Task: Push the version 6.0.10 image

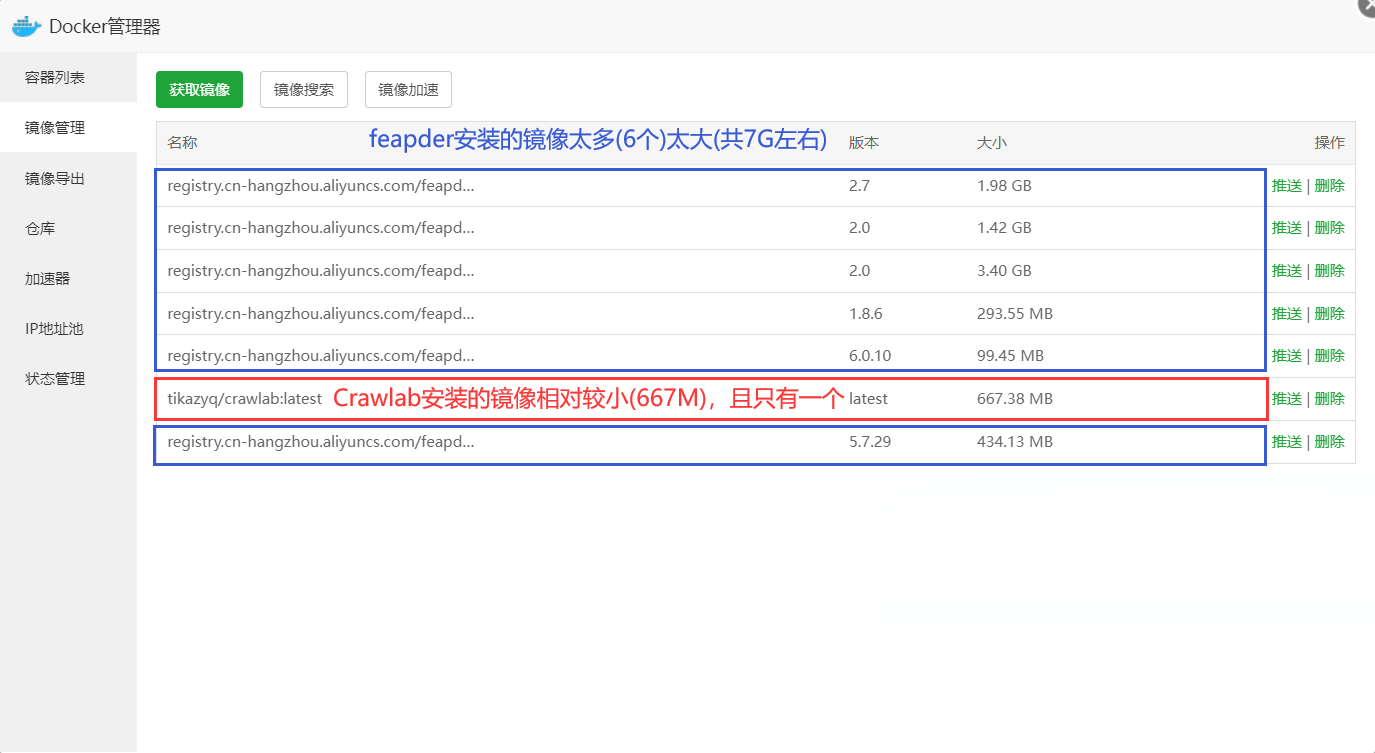Action: click(x=1286, y=356)
